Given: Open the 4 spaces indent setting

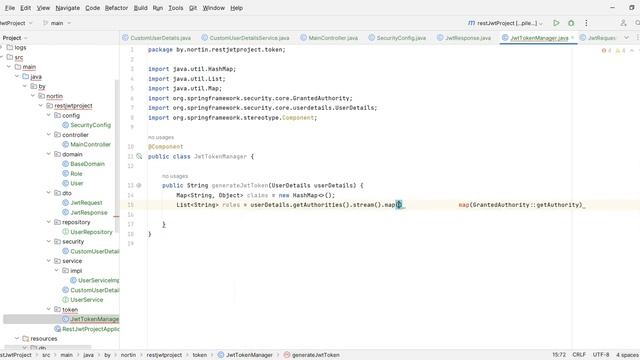Looking at the screenshot, I should tap(627, 355).
